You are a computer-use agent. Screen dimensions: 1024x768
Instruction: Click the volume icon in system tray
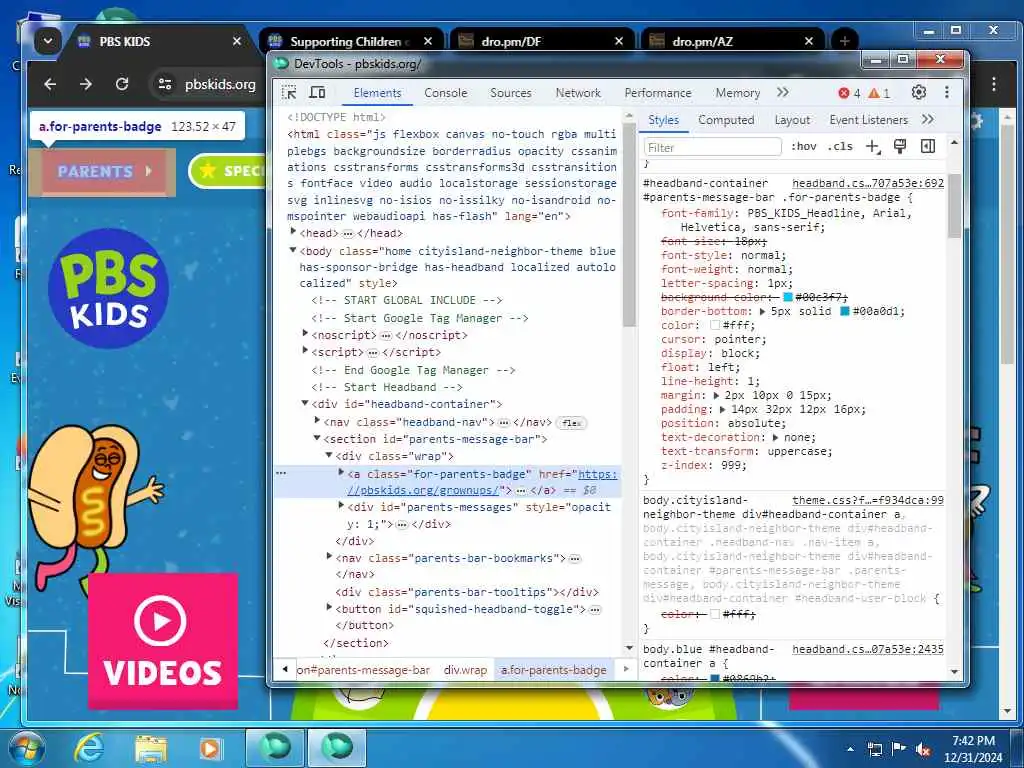(x=923, y=749)
